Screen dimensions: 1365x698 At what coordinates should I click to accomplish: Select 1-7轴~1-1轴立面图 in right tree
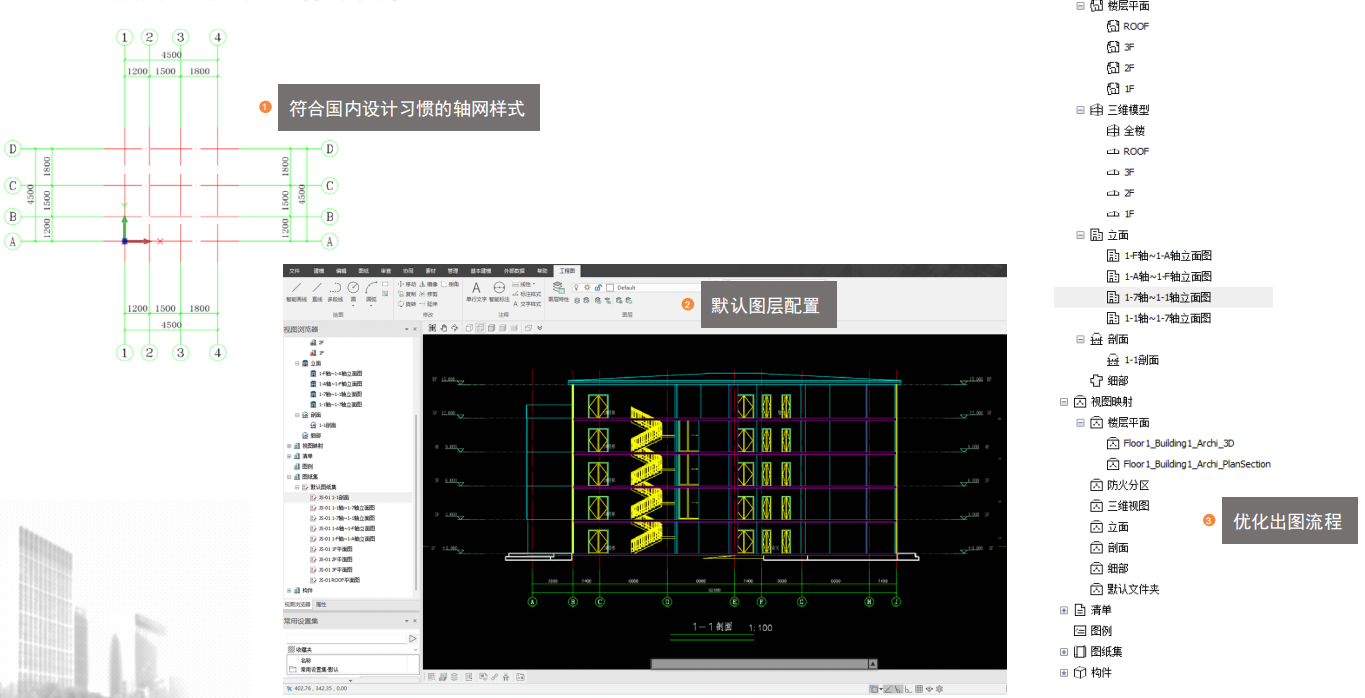(1167, 297)
